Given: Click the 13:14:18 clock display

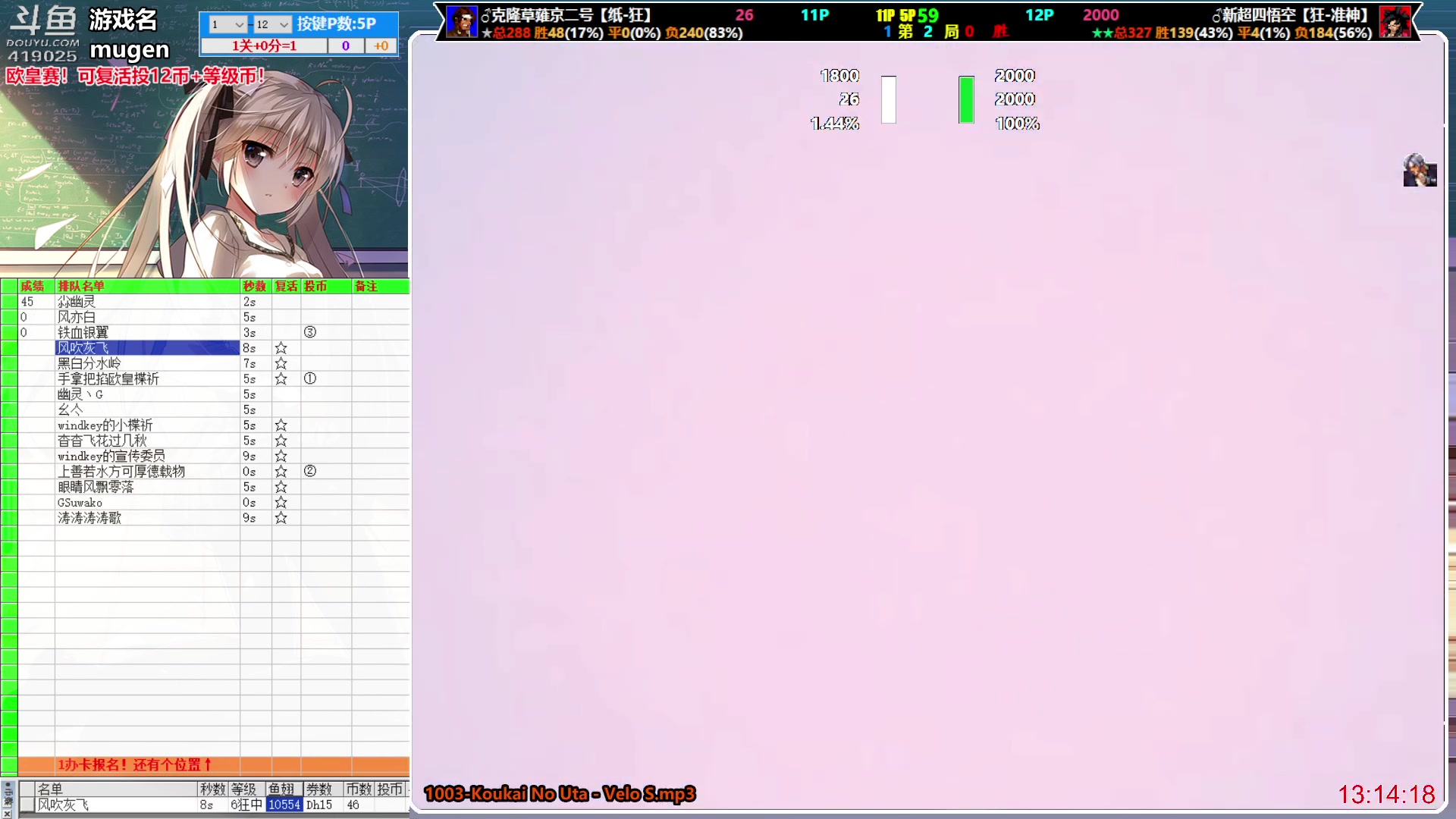Looking at the screenshot, I should (1386, 794).
